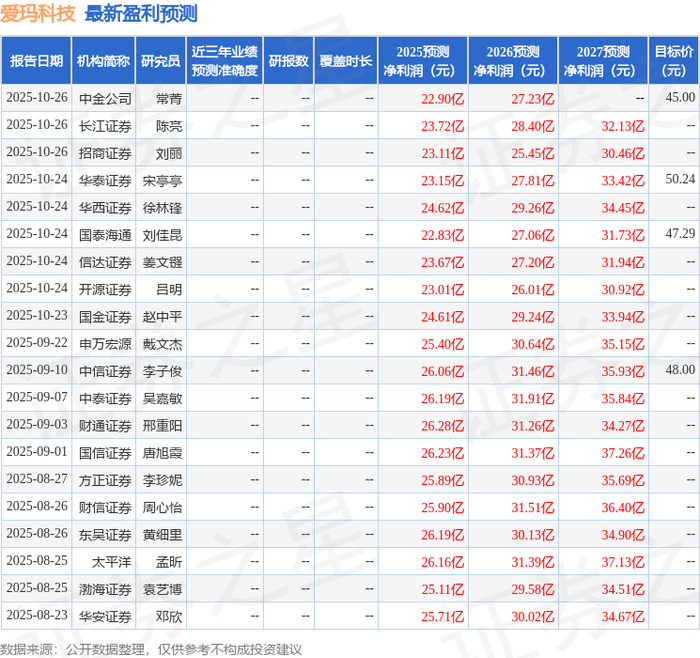Screen dimensions: 700x658
Task: Select the 报告日期 column header
Action: (x=36, y=61)
